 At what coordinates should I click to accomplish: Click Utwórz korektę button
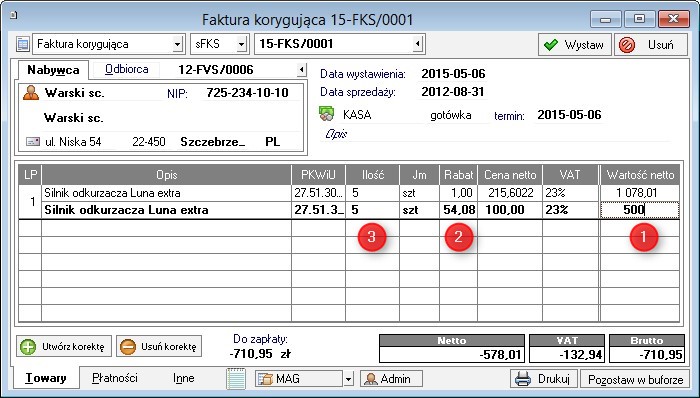tap(64, 346)
